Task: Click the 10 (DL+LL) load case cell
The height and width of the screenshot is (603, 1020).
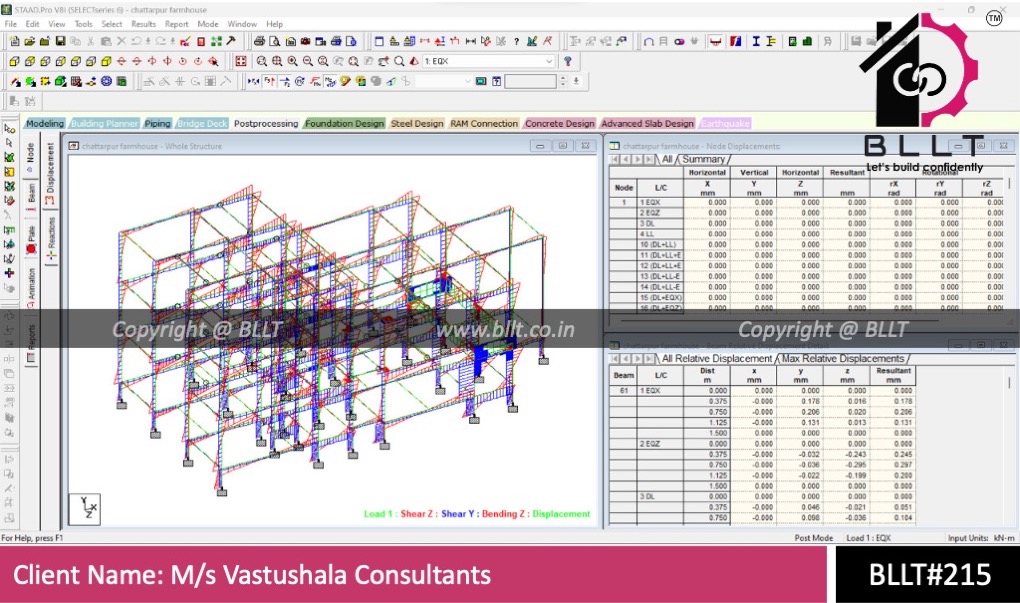Action: pyautogui.click(x=660, y=245)
